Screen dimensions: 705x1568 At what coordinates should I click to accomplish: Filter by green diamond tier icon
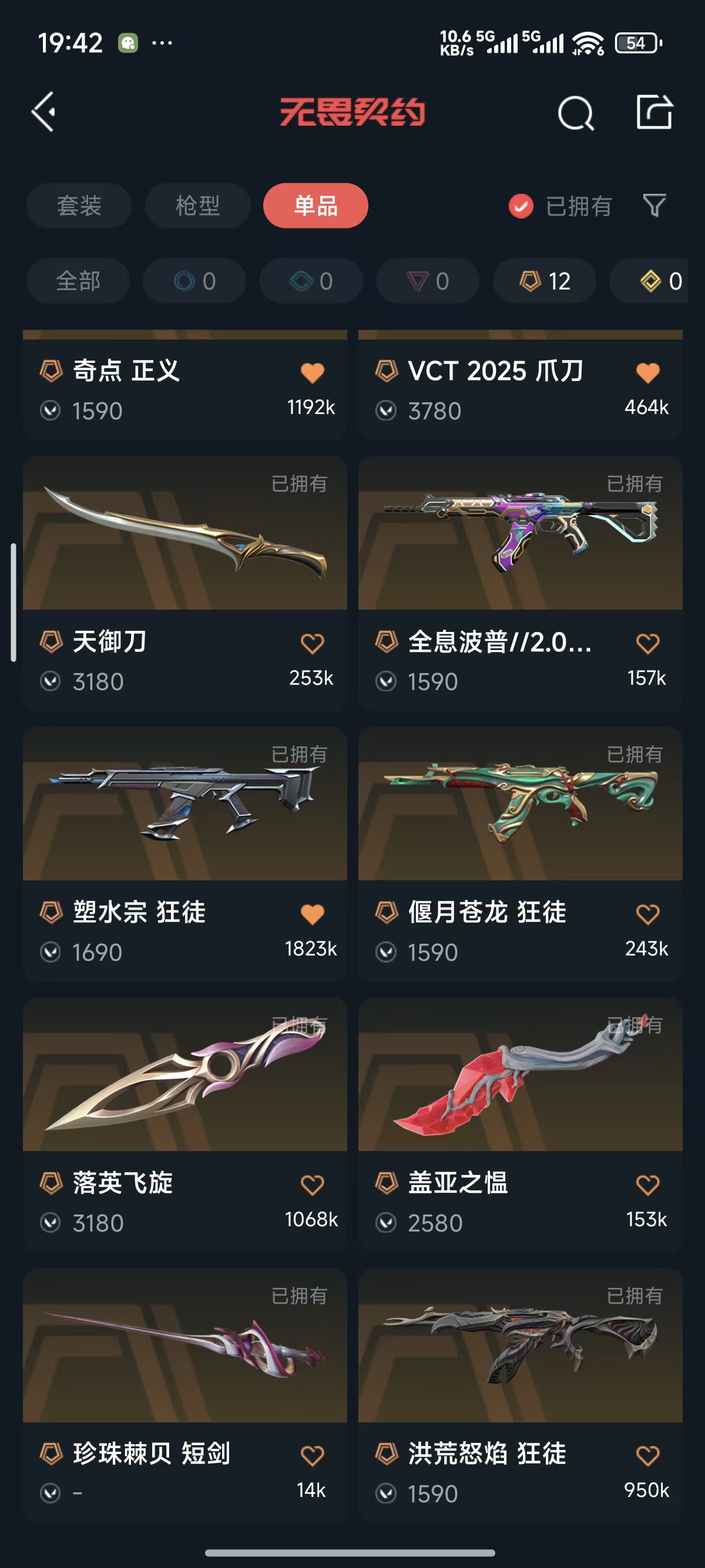[x=311, y=281]
